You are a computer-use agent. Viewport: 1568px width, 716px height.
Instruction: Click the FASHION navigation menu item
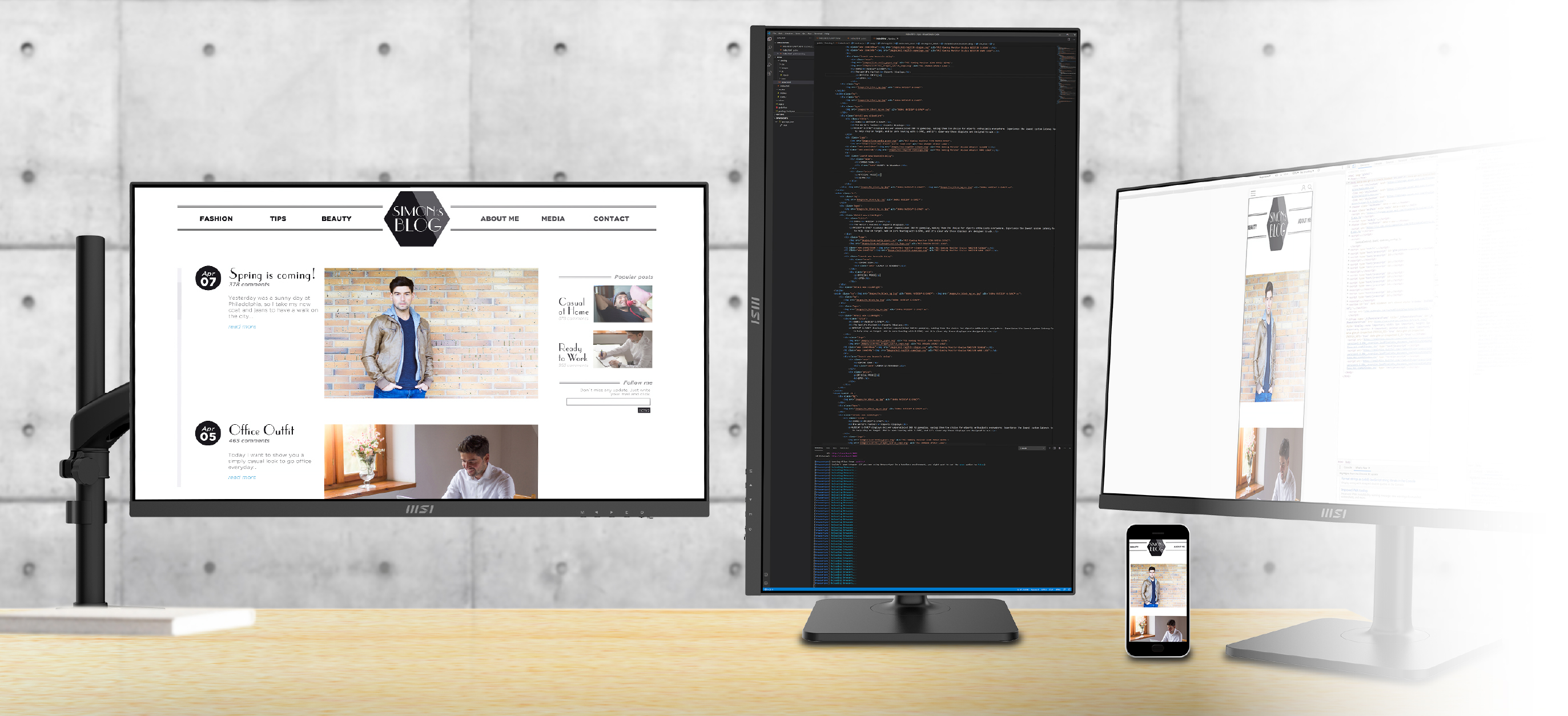pyautogui.click(x=216, y=218)
